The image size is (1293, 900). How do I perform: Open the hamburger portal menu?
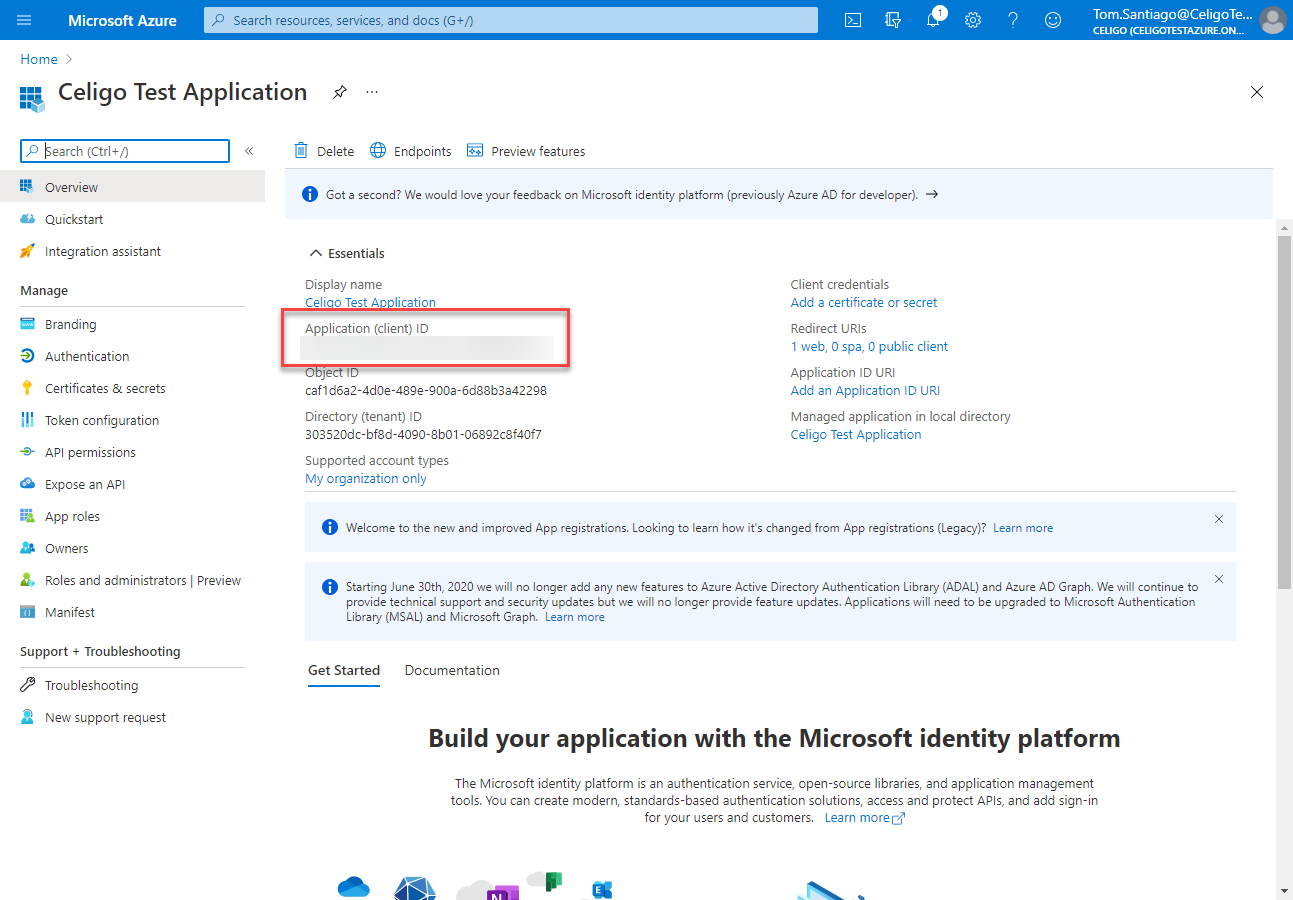25,20
